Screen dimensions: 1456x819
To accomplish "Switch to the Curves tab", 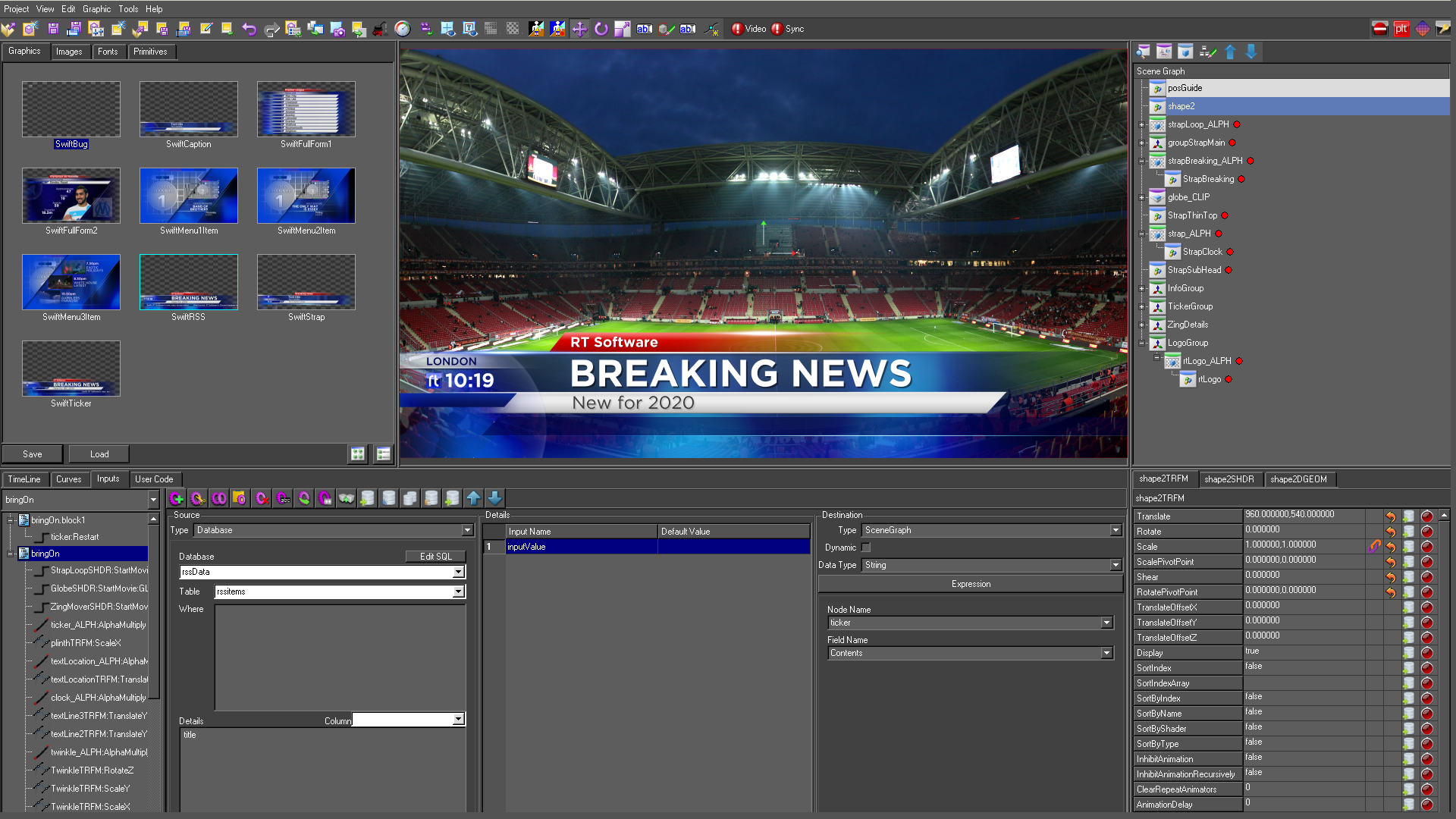I will [x=69, y=479].
